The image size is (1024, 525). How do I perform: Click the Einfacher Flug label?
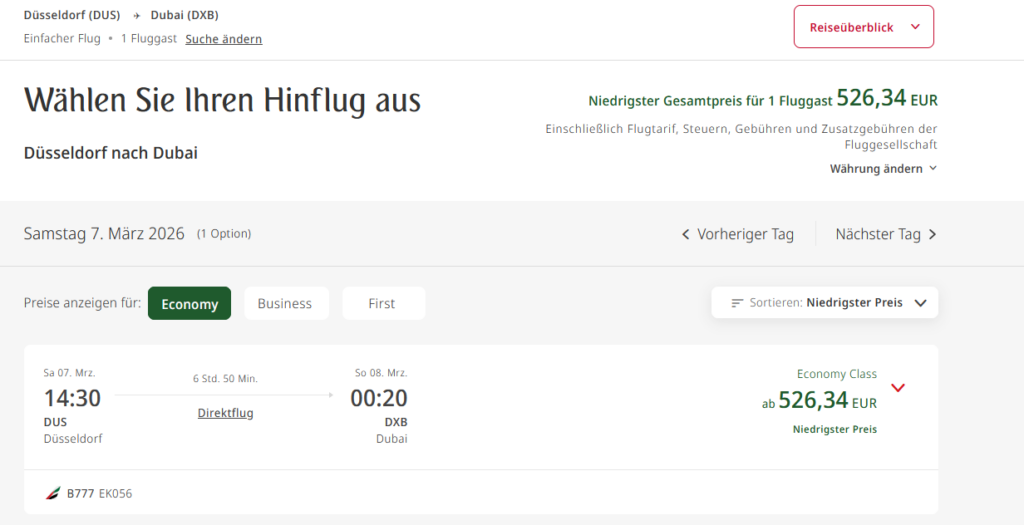62,39
